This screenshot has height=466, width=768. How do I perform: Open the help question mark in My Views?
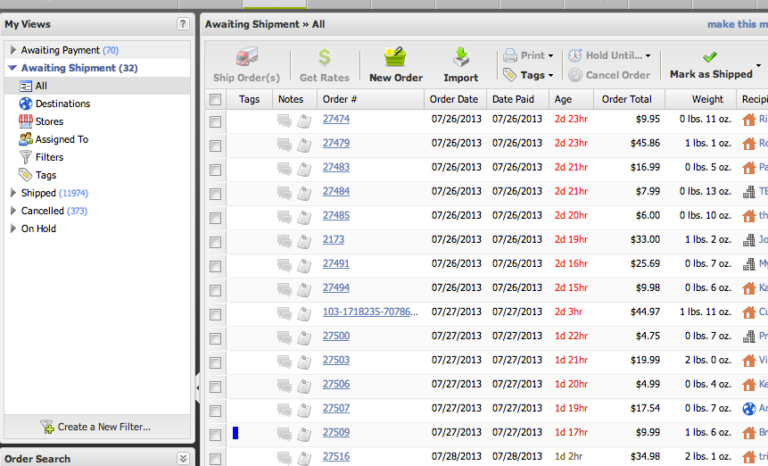pyautogui.click(x=182, y=23)
